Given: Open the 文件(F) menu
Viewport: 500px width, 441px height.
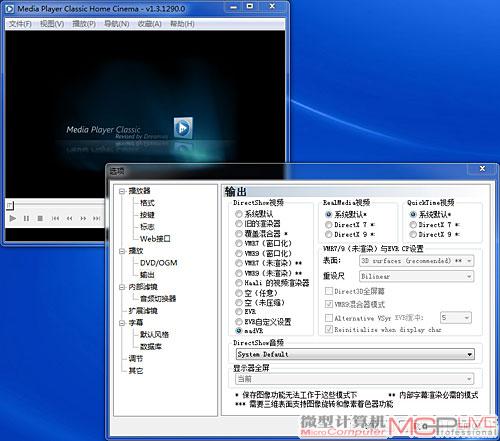Looking at the screenshot, I should [x=20, y=24].
